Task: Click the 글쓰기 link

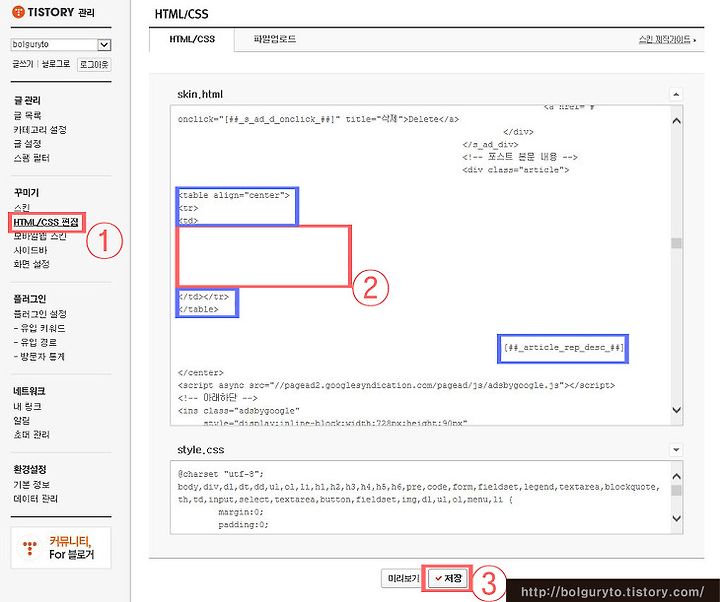Action: pyautogui.click(x=22, y=64)
